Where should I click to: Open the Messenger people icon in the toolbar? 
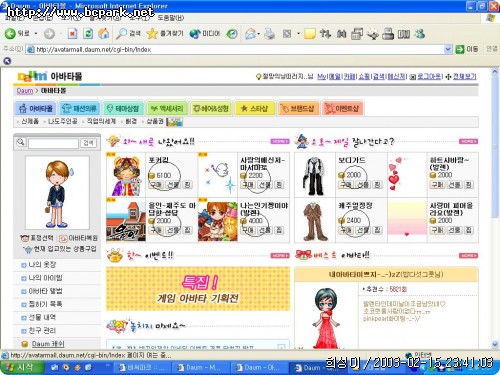[420, 34]
